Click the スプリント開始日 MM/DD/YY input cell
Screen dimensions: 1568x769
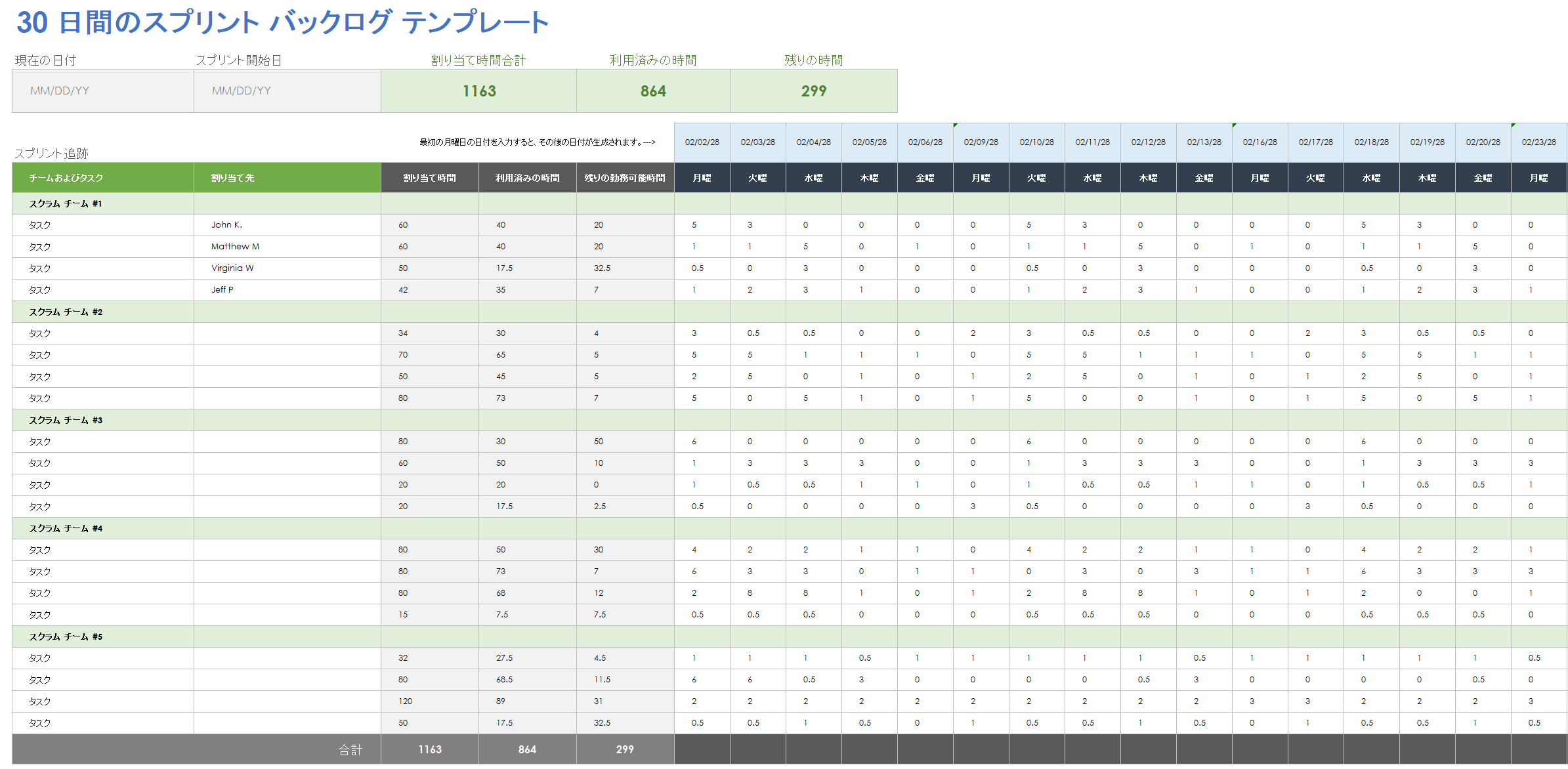287,91
